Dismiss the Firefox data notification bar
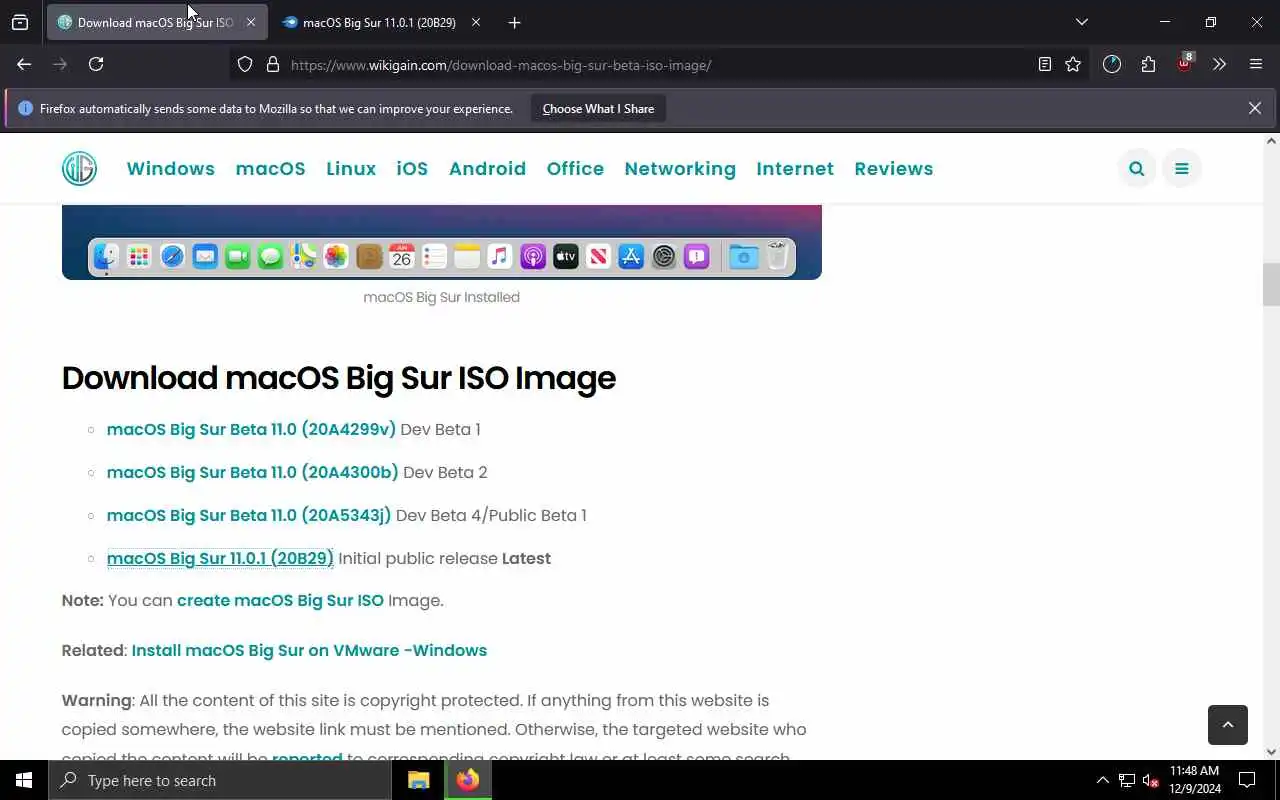 tap(1254, 108)
